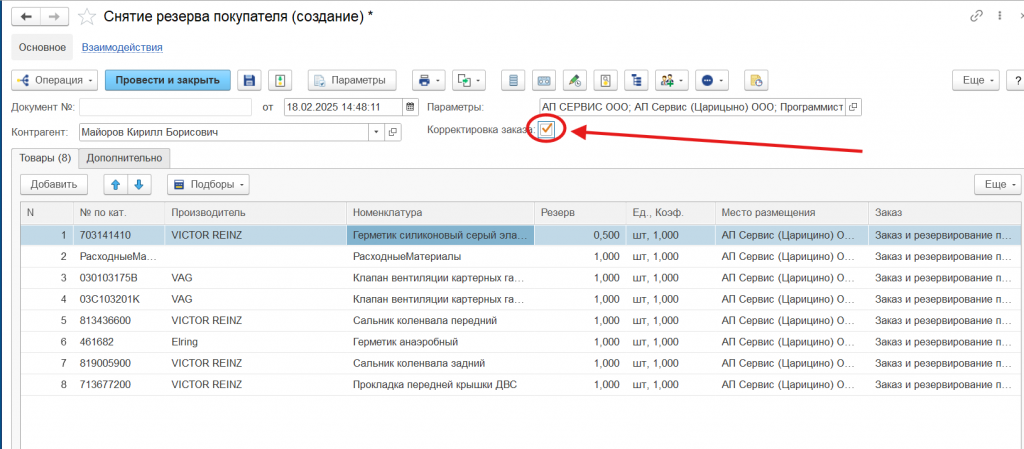The height and width of the screenshot is (449, 1024).
Task: Open the Взаимодействия section
Action: tap(122, 47)
